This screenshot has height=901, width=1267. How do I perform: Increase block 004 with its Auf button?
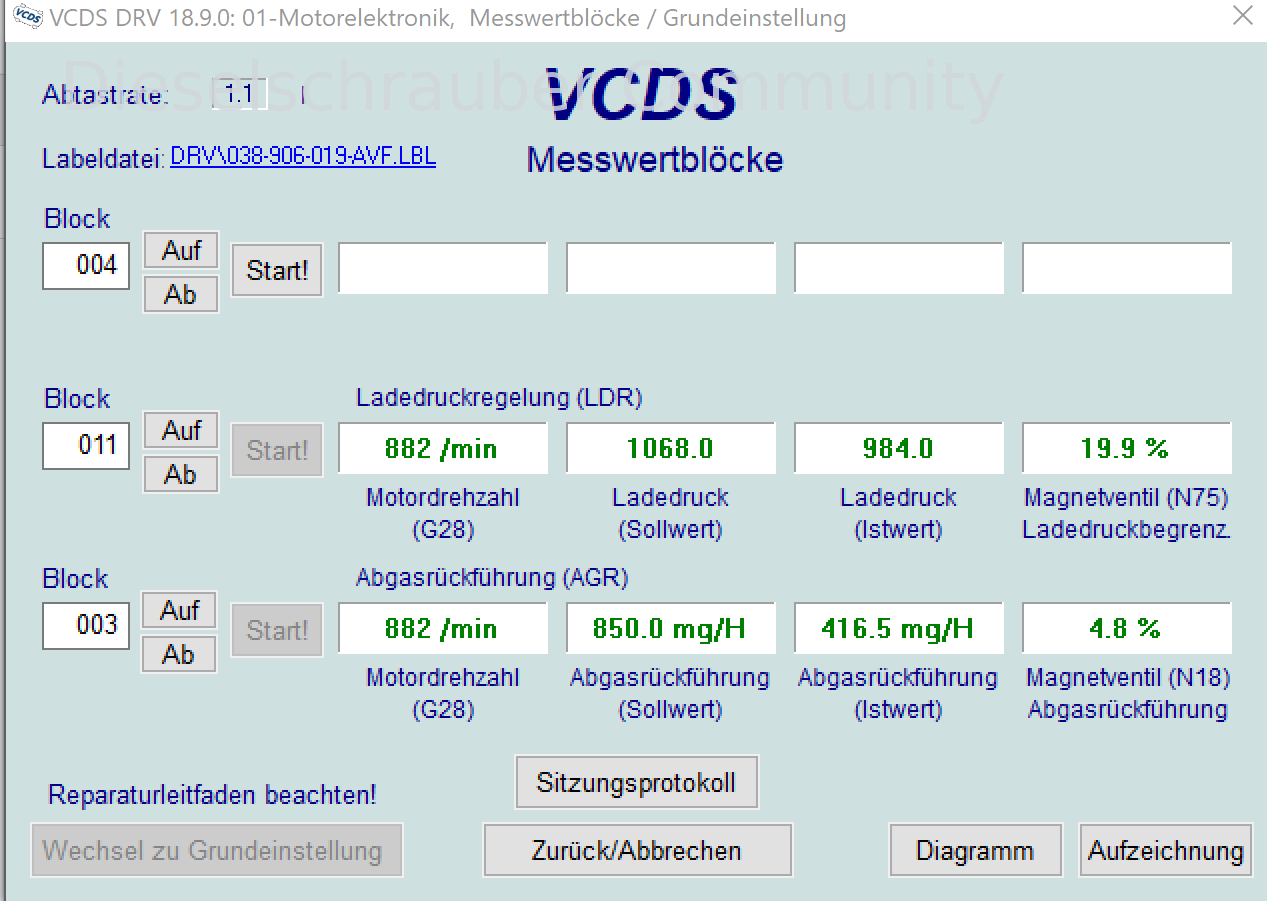181,251
